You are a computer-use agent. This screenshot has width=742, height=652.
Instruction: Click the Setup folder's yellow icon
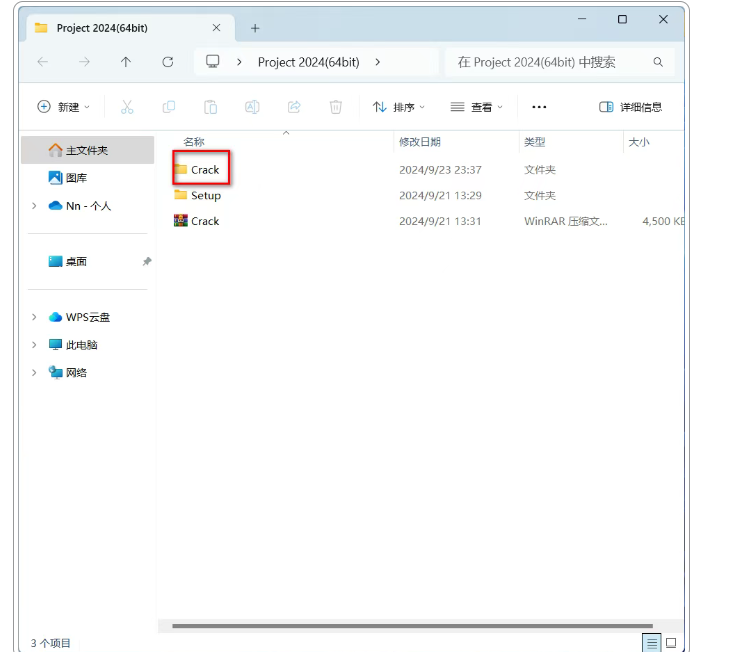181,195
